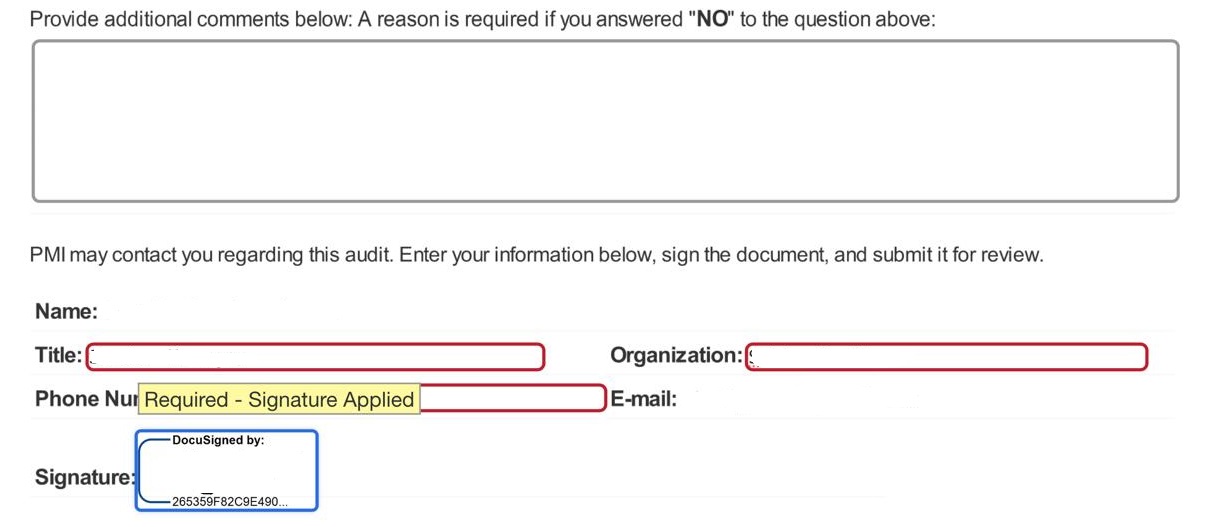This screenshot has height=527, width=1208.
Task: Click the Name label
Action: click(66, 312)
